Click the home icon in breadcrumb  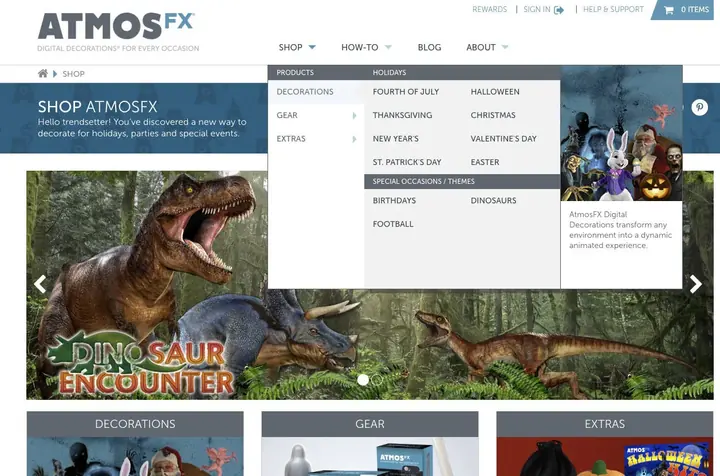pyautogui.click(x=43, y=73)
